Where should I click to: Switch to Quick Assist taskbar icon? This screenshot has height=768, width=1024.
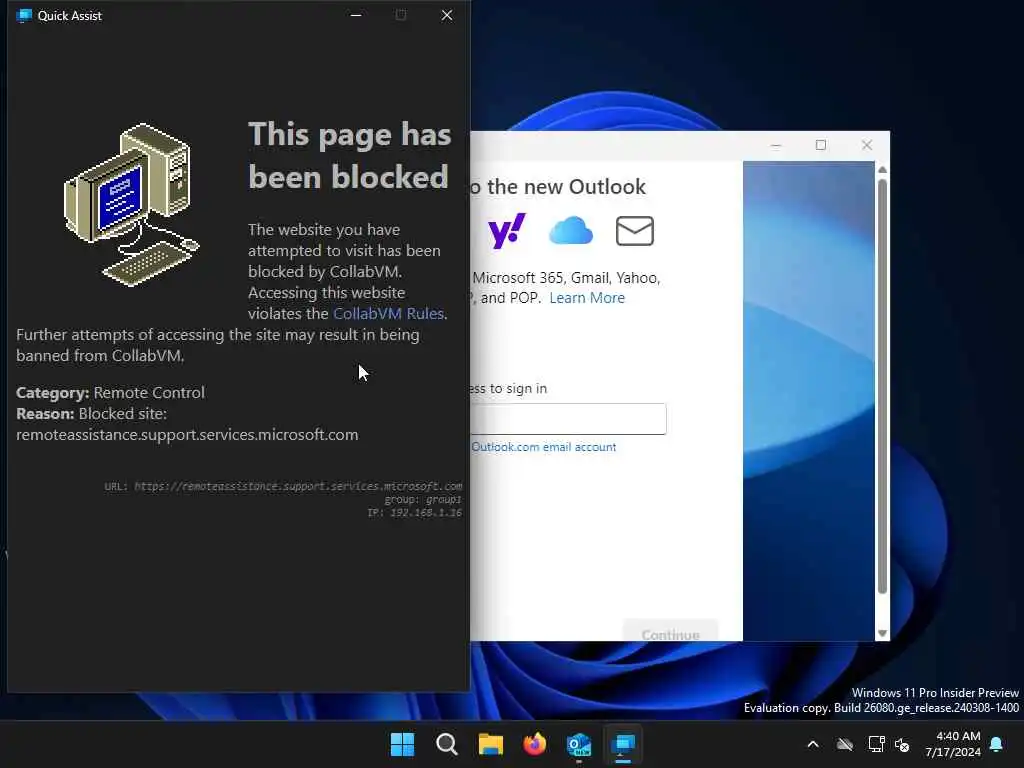tap(623, 744)
